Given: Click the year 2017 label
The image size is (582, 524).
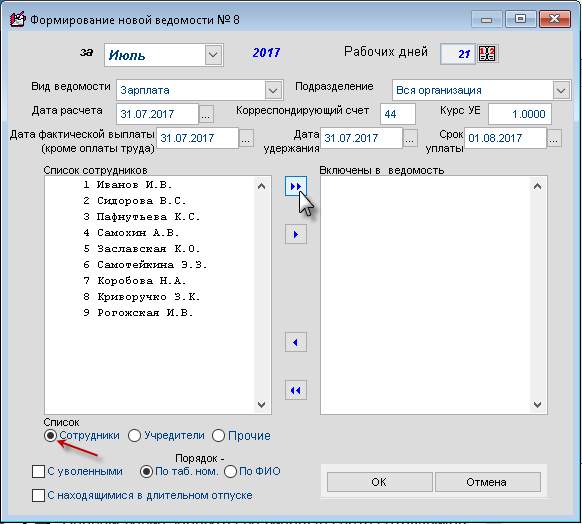Looking at the screenshot, I should tap(266, 53).
